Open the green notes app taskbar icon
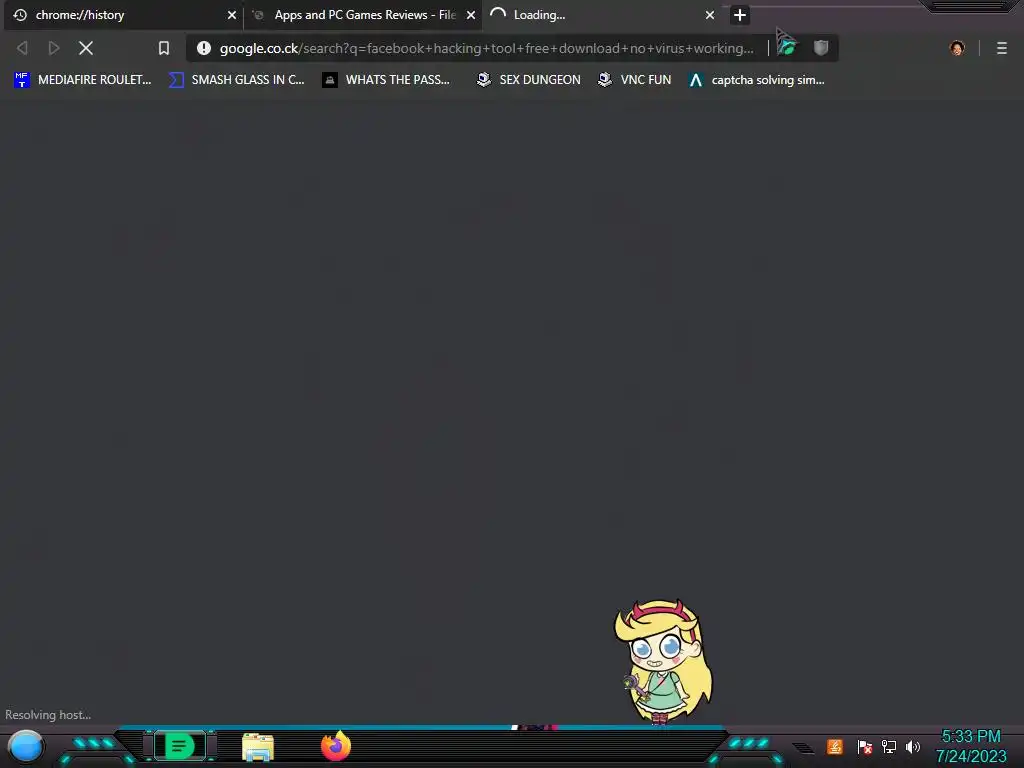 180,746
